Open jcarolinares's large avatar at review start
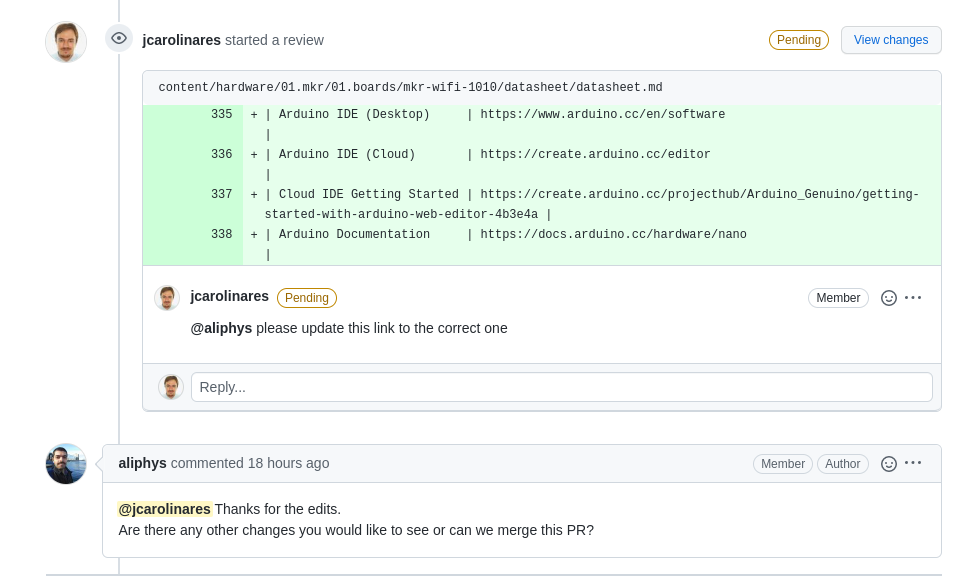The width and height of the screenshot is (967, 578). click(x=66, y=42)
